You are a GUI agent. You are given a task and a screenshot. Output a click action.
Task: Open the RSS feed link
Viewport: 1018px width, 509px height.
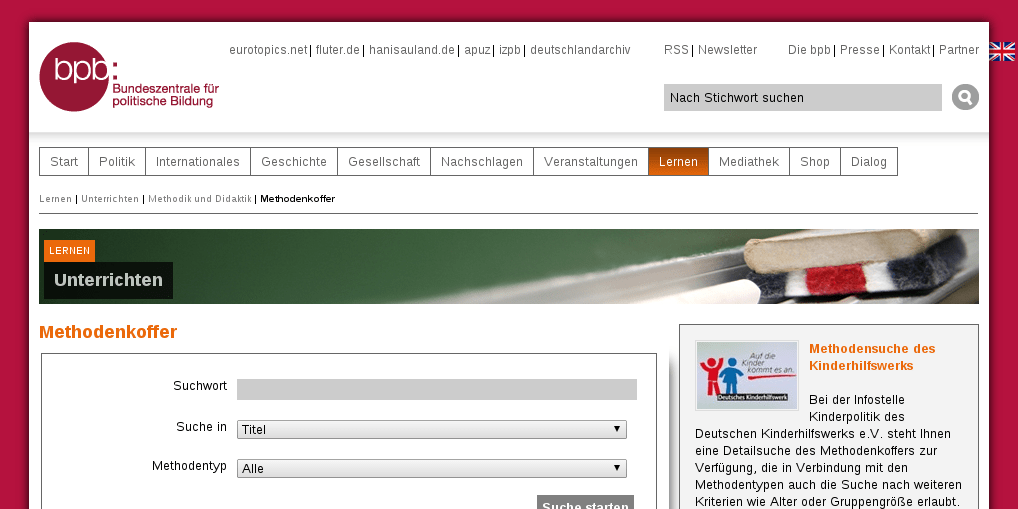click(676, 50)
